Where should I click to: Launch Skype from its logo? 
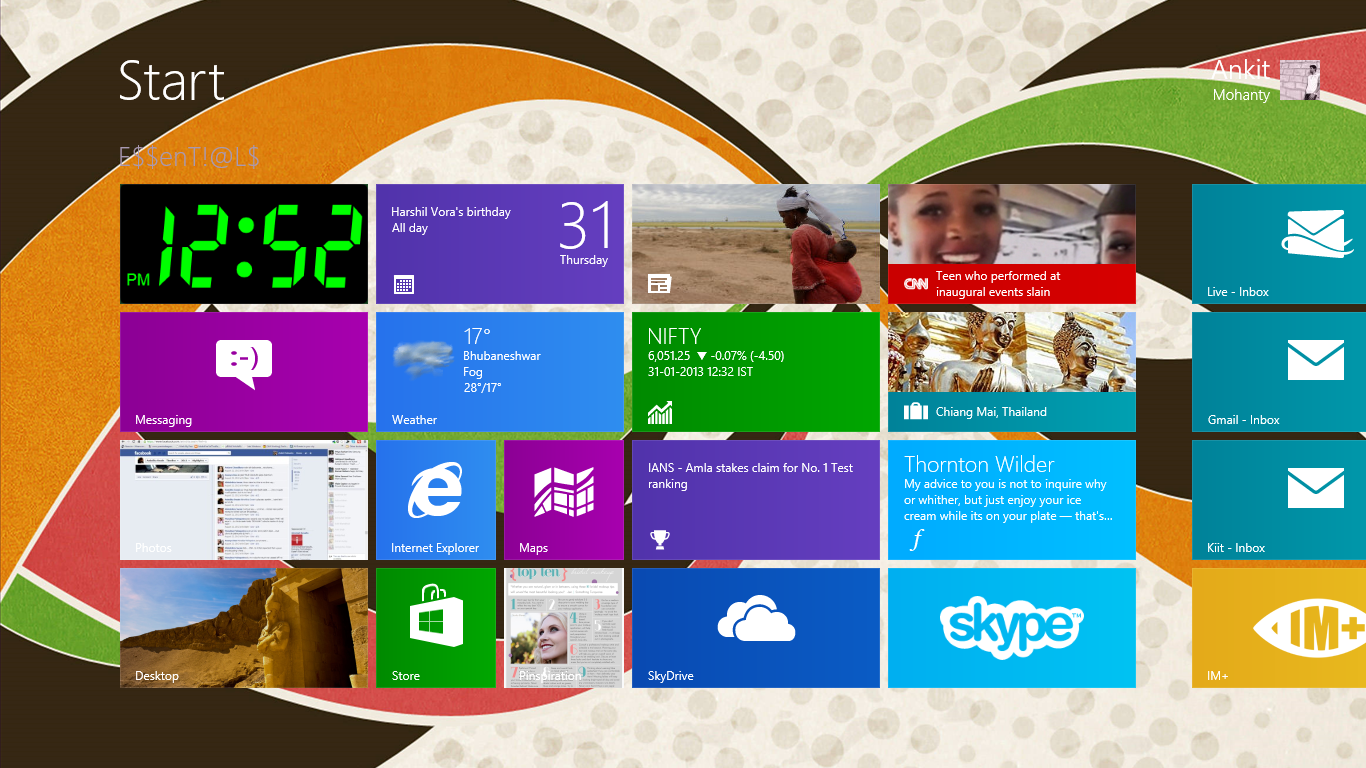1012,626
